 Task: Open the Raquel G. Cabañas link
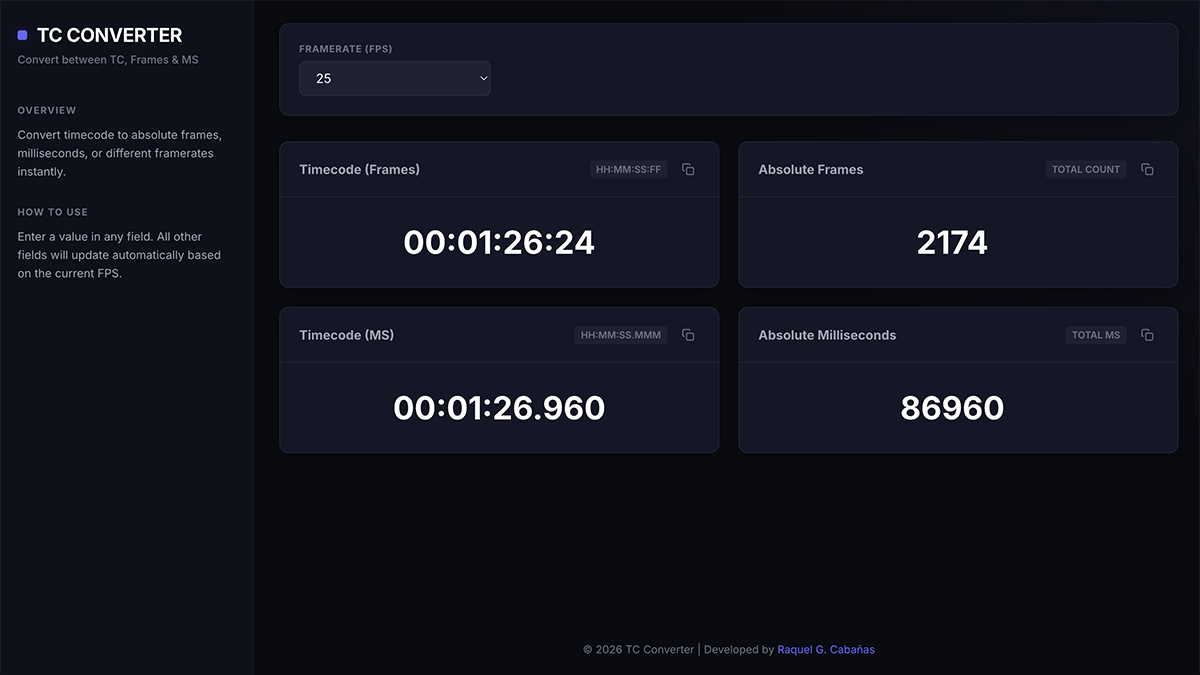point(826,649)
